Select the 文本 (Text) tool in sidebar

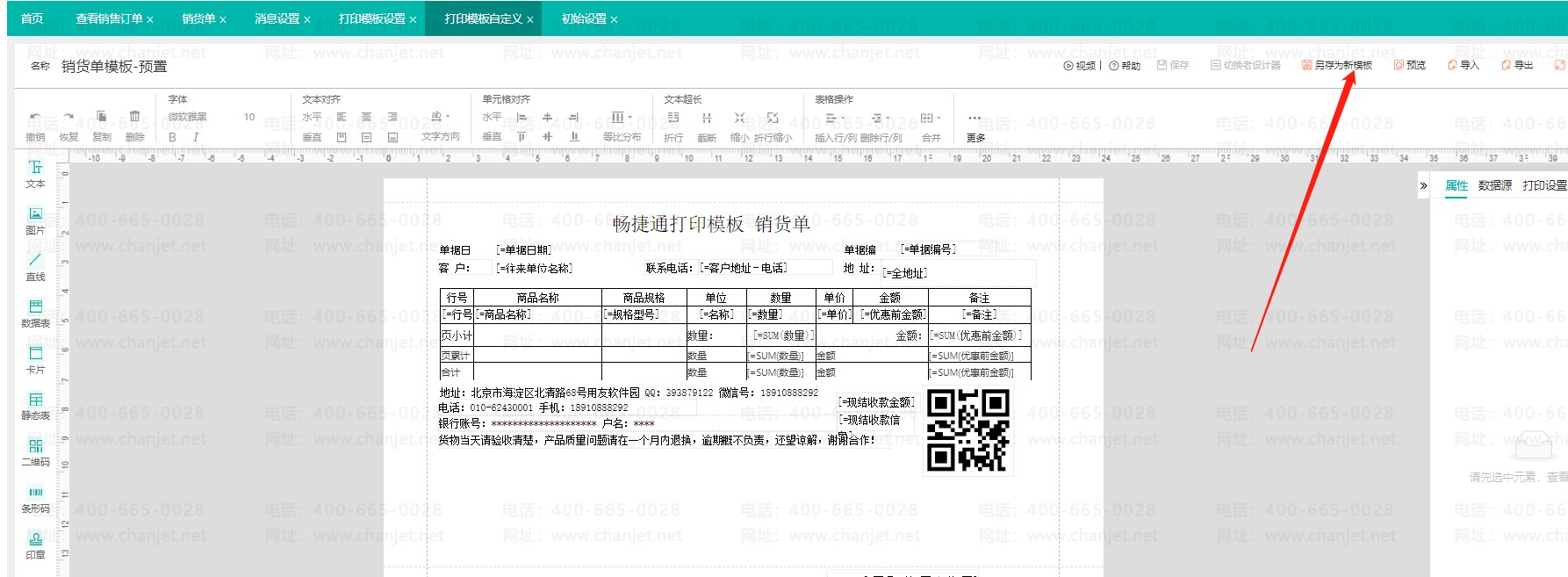tap(35, 173)
